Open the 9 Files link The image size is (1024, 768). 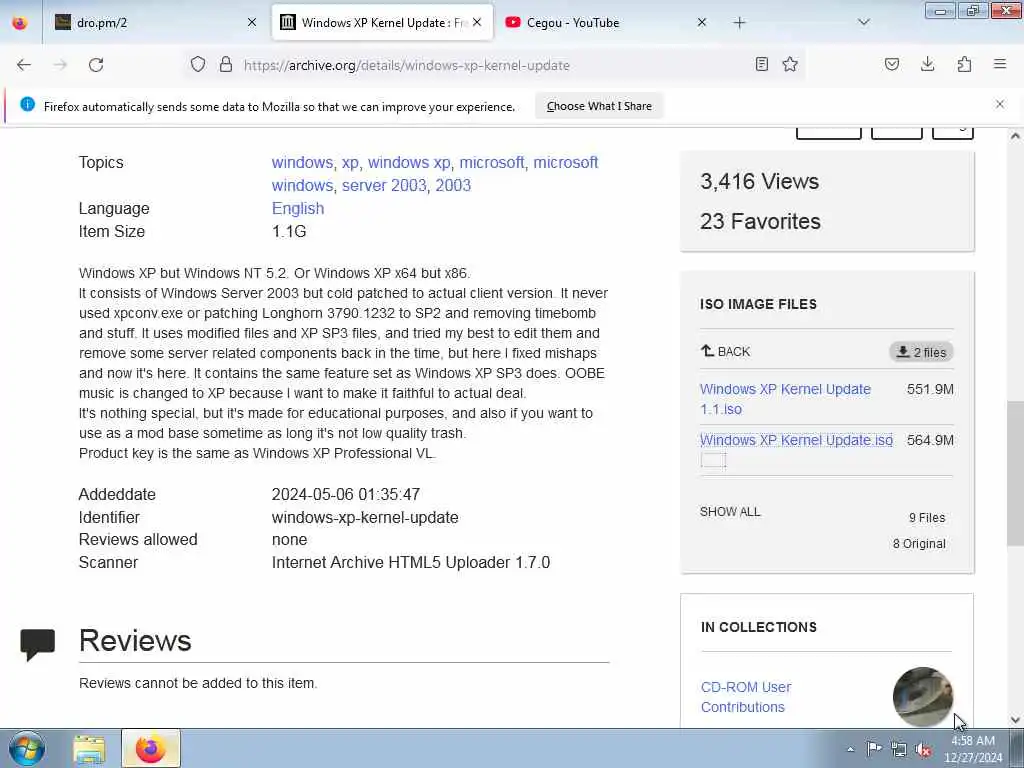tap(927, 517)
